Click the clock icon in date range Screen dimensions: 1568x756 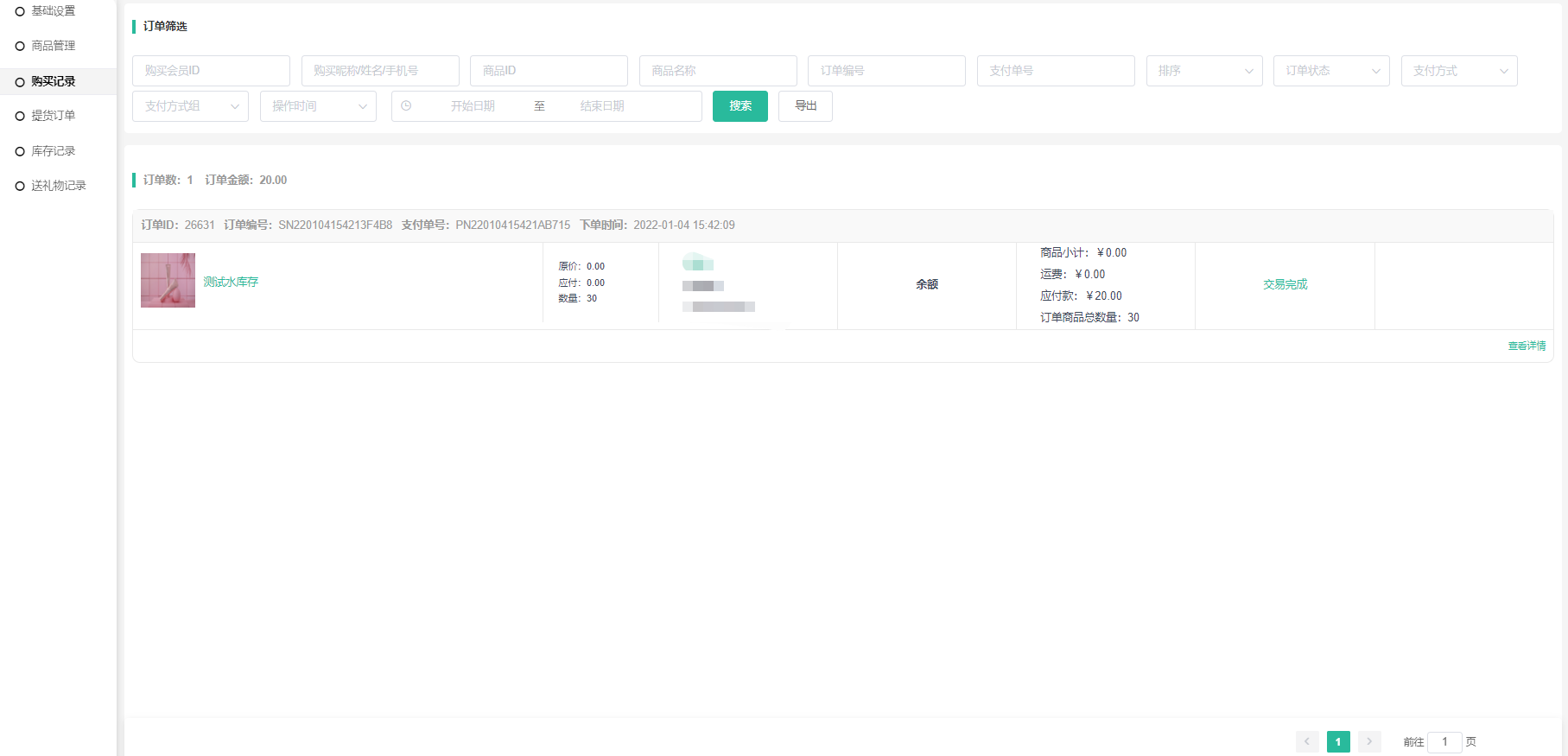[x=406, y=106]
